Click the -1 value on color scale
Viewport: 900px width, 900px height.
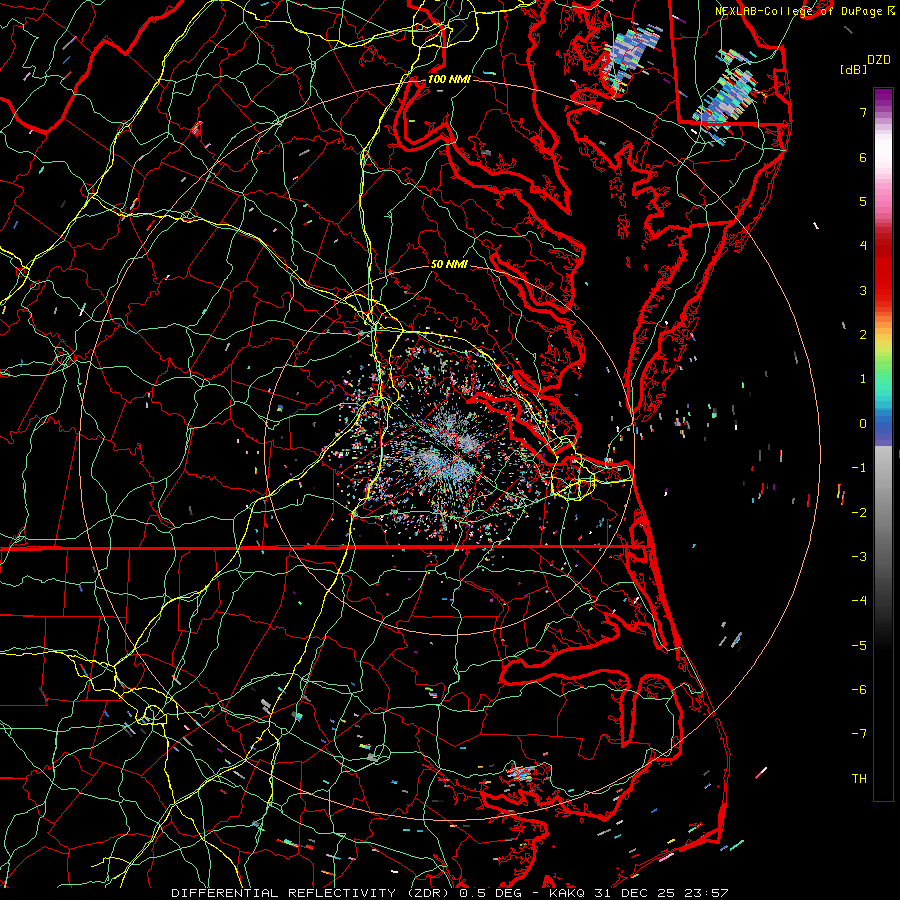click(x=859, y=468)
